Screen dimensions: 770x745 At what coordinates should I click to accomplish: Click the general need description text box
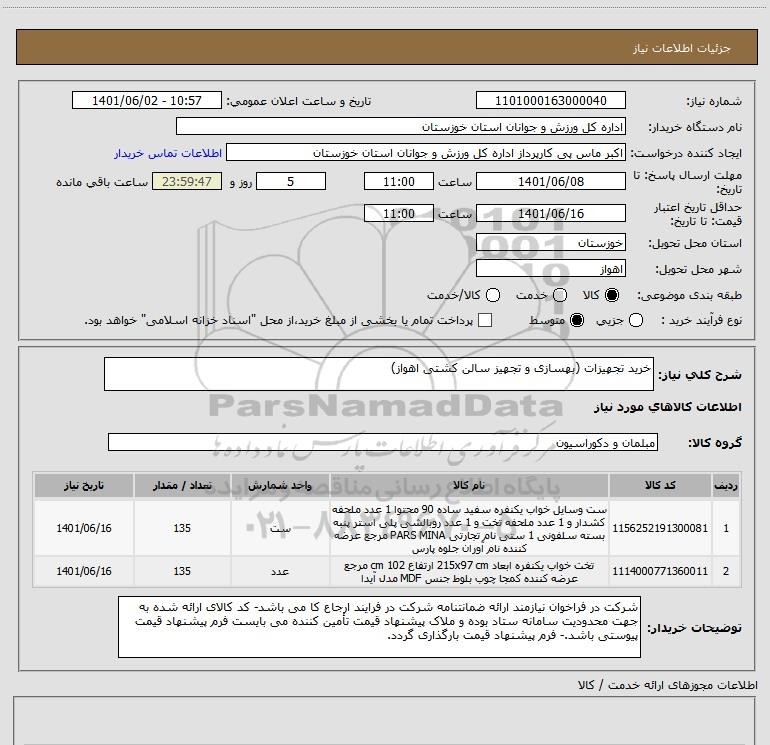tap(379, 374)
